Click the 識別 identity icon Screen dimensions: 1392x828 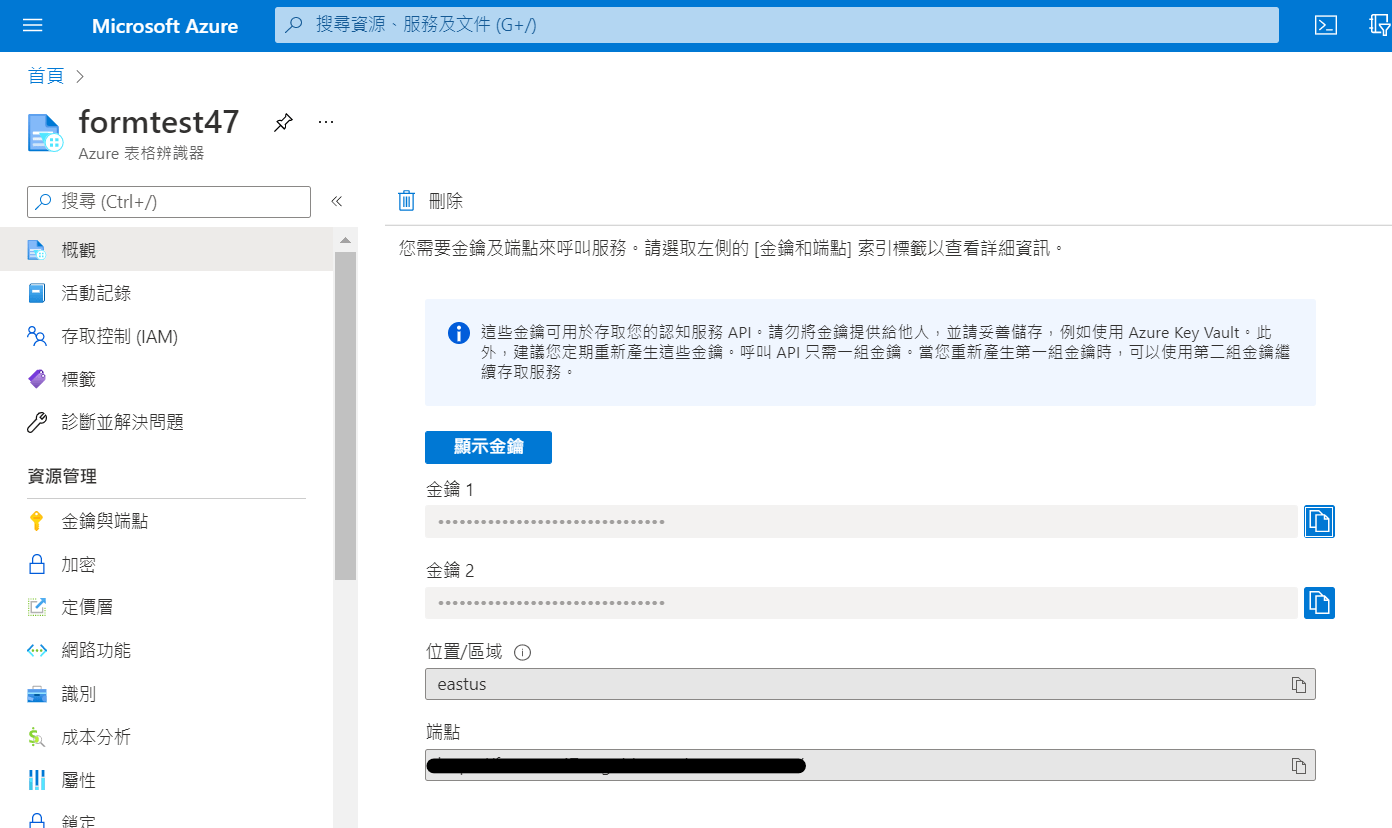click(x=37, y=694)
